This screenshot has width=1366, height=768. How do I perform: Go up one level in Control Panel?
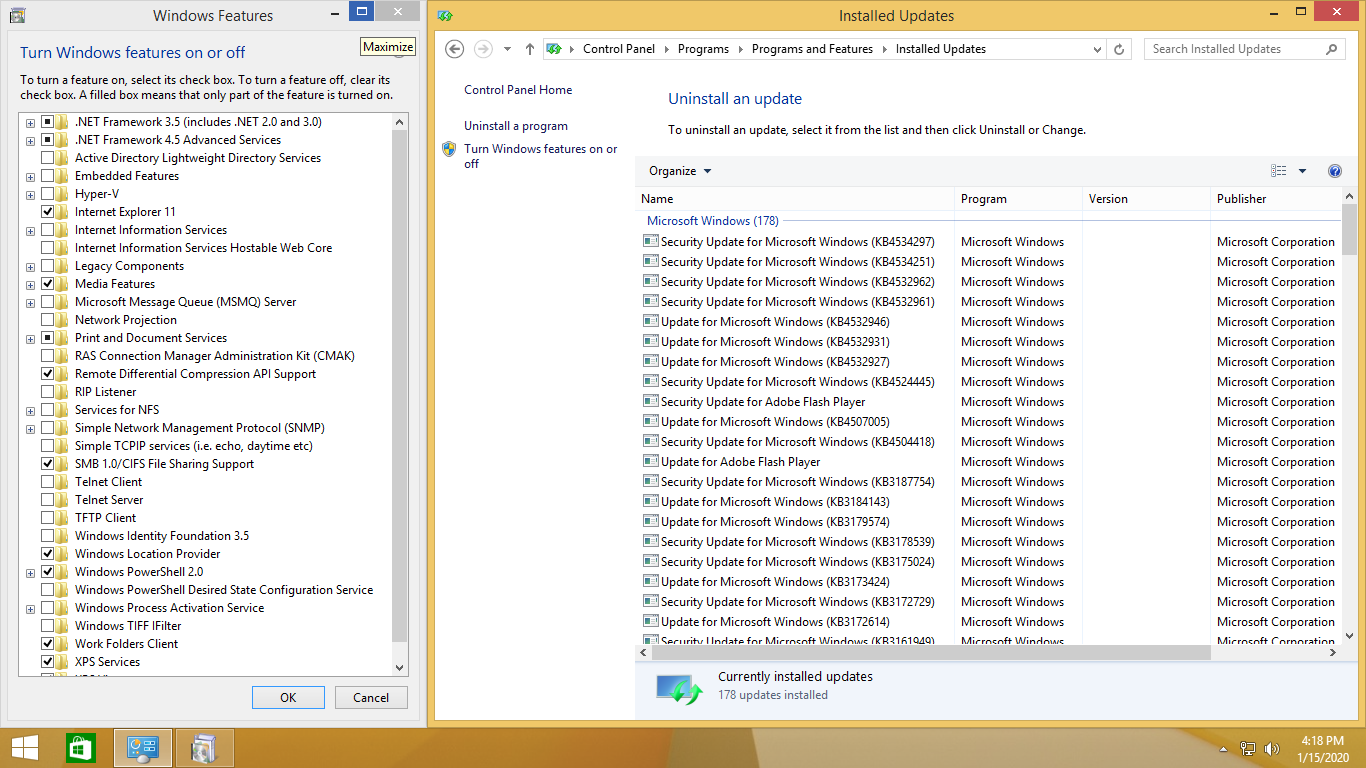tap(530, 49)
